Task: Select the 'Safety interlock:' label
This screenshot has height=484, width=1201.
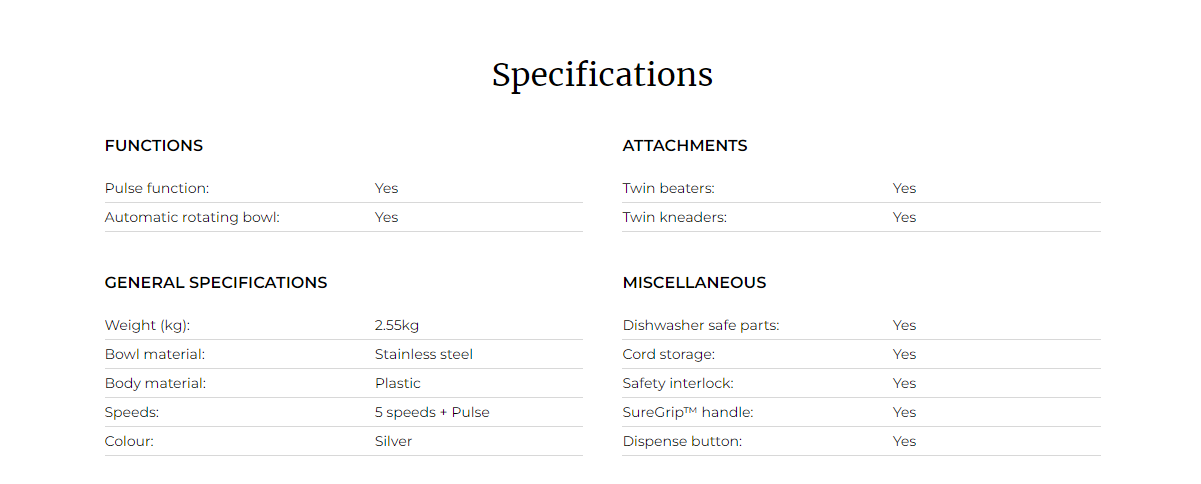Action: click(678, 383)
